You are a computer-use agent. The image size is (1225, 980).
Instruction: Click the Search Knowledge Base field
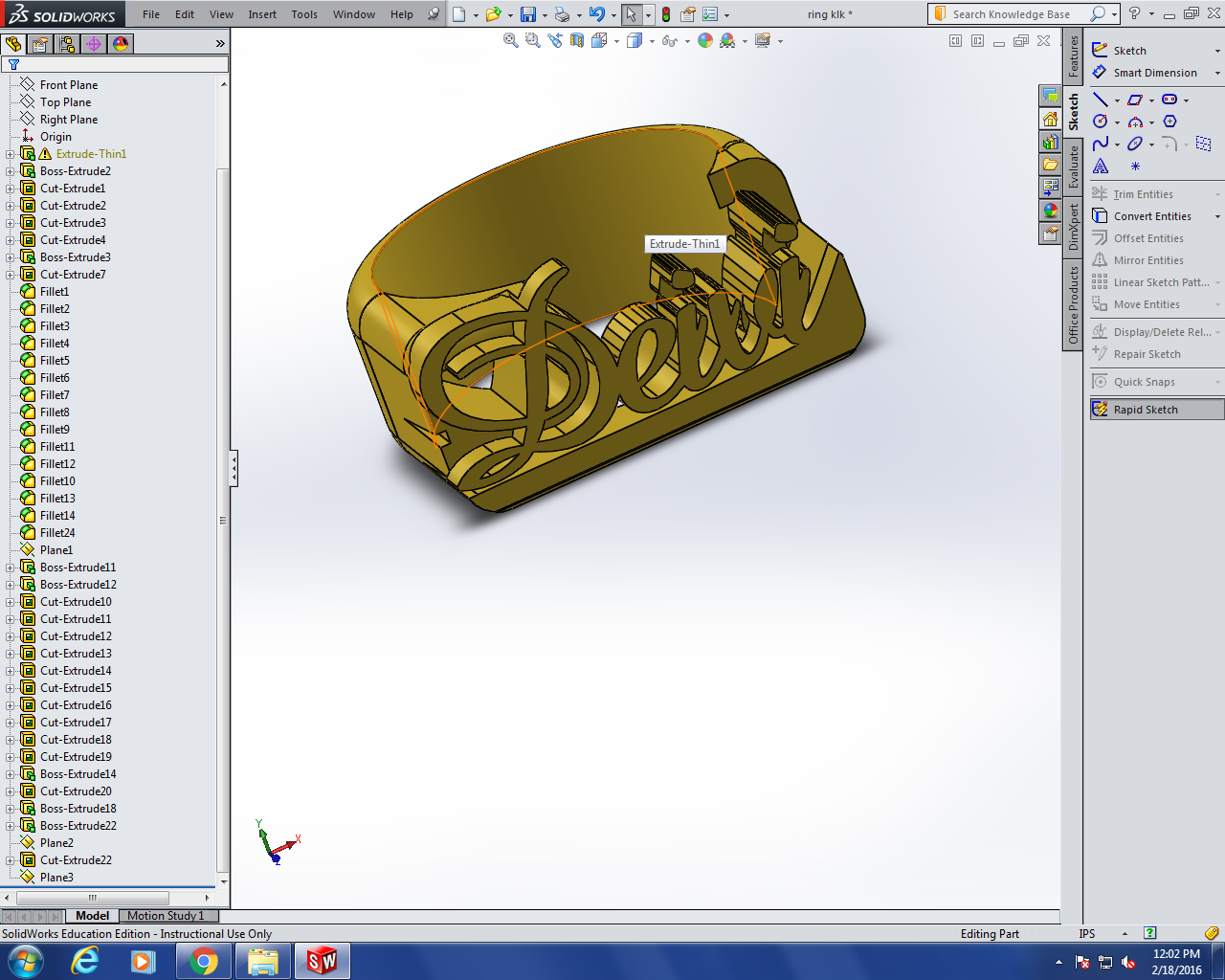[x=1011, y=14]
